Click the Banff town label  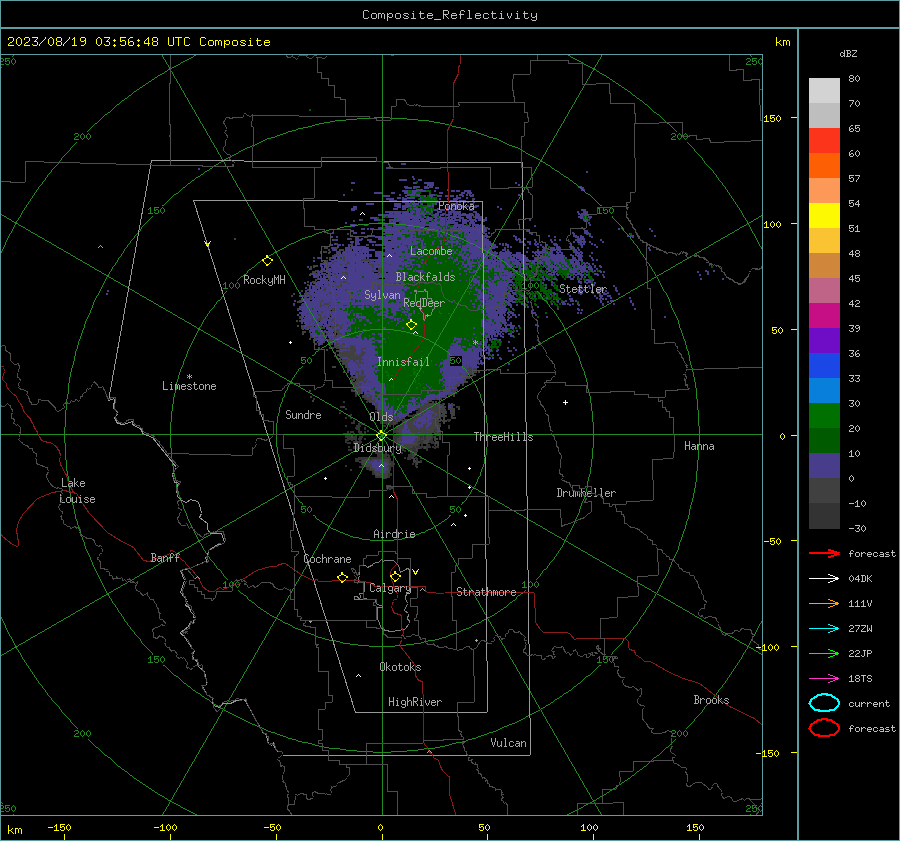165,557
